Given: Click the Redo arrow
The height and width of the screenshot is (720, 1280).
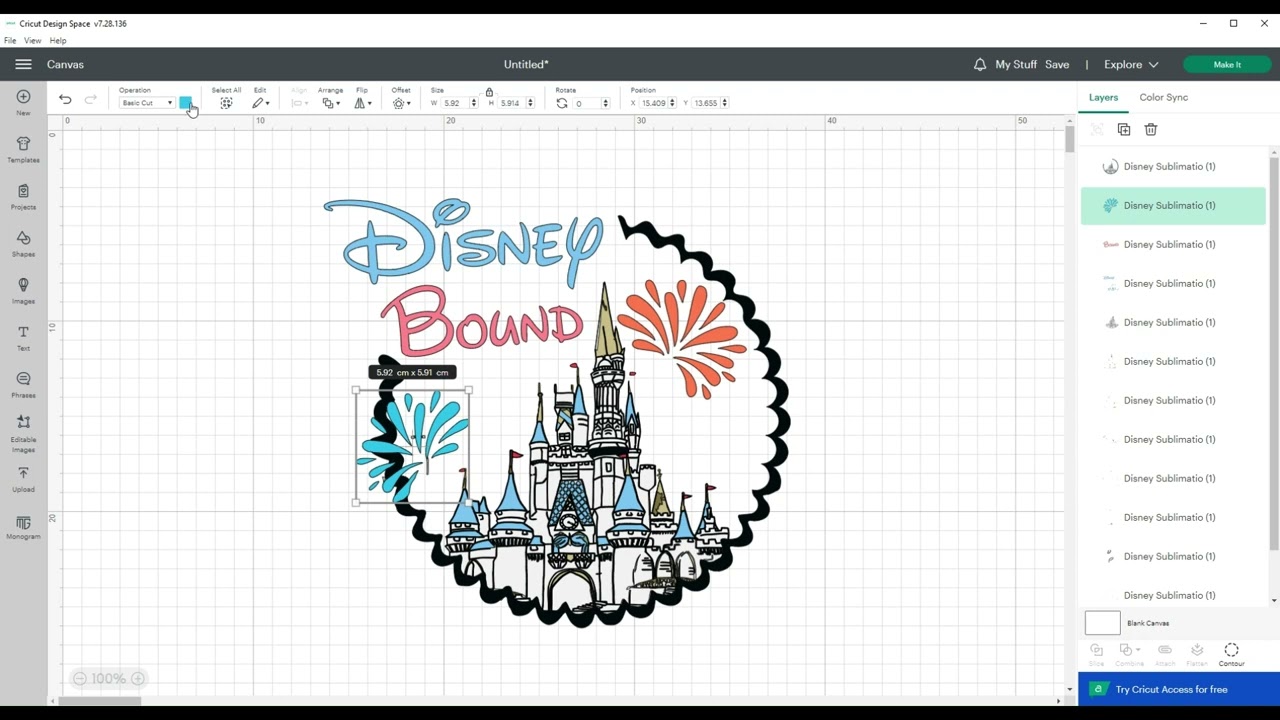Looking at the screenshot, I should [x=90, y=99].
